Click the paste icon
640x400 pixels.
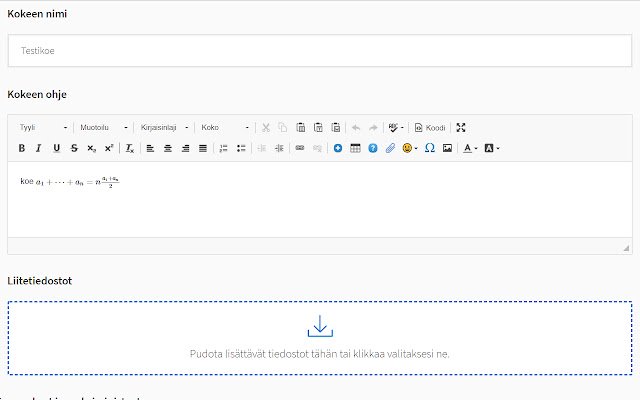[x=300, y=128]
